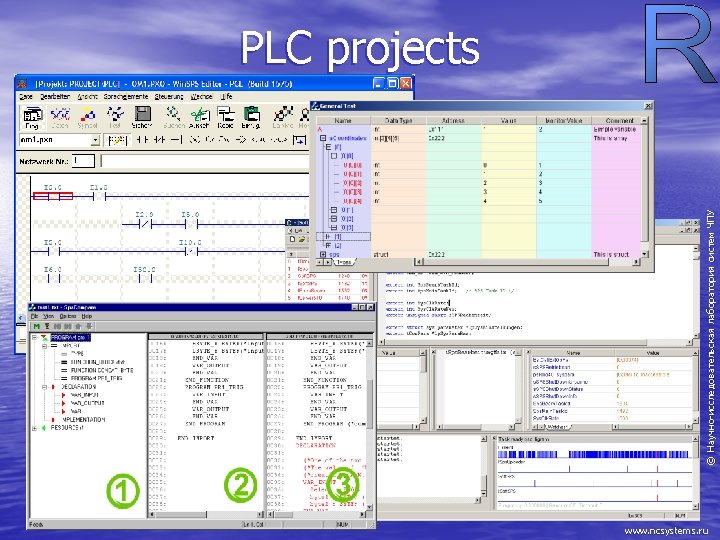Cut with the Aussch scissors icon

tap(199, 117)
